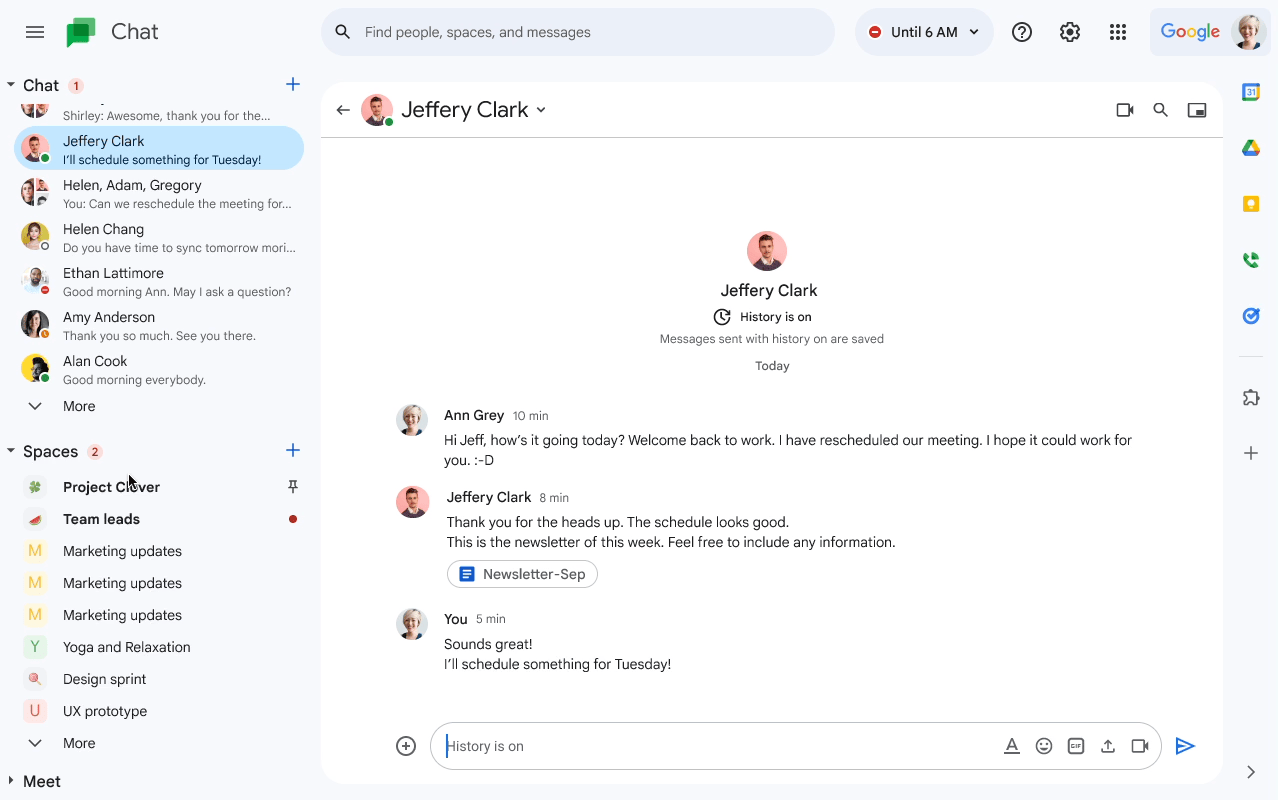Insert a GIF into the message
The width and height of the screenshot is (1278, 800).
(x=1075, y=745)
